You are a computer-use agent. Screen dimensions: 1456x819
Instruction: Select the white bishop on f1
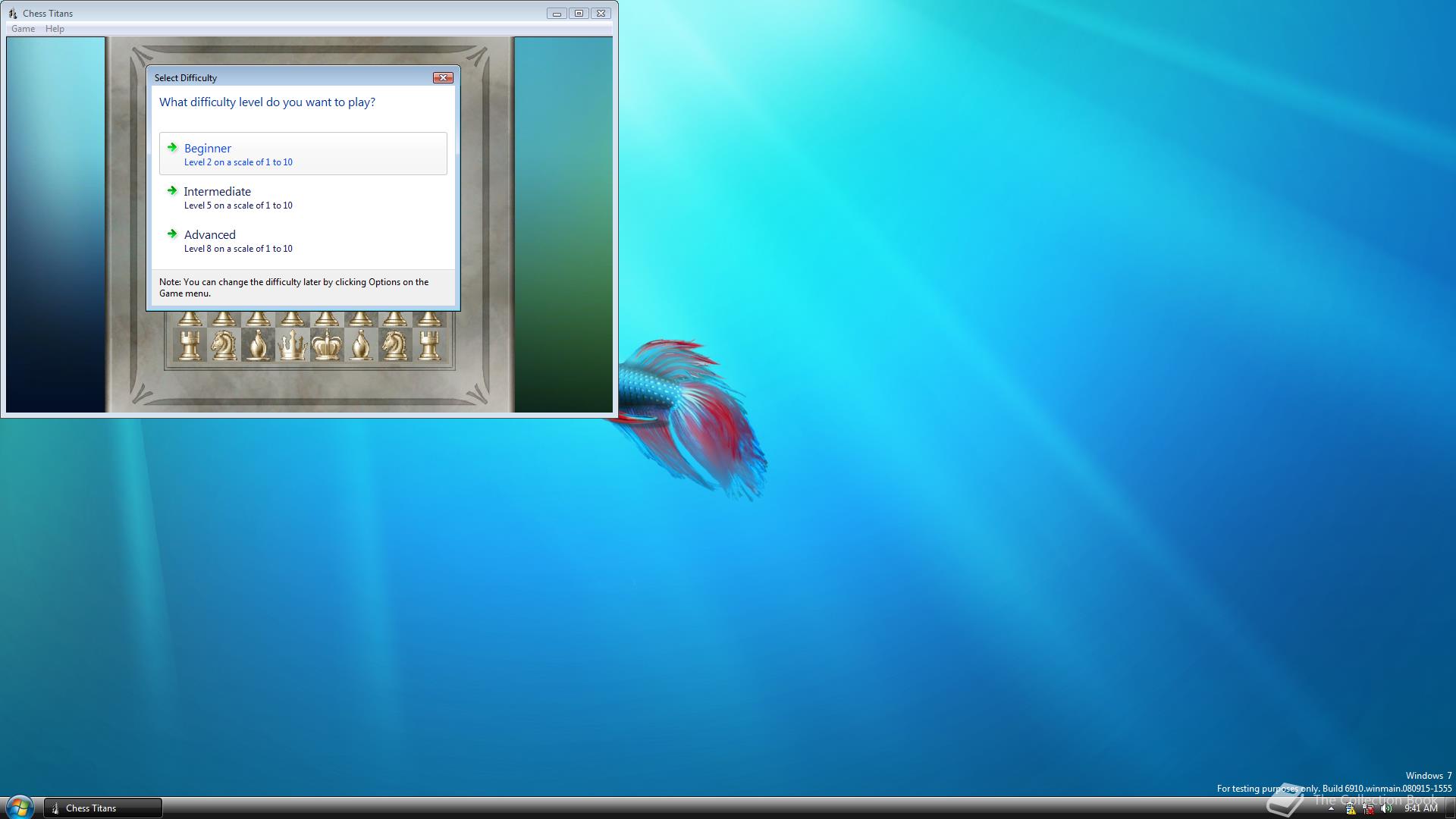pos(361,345)
